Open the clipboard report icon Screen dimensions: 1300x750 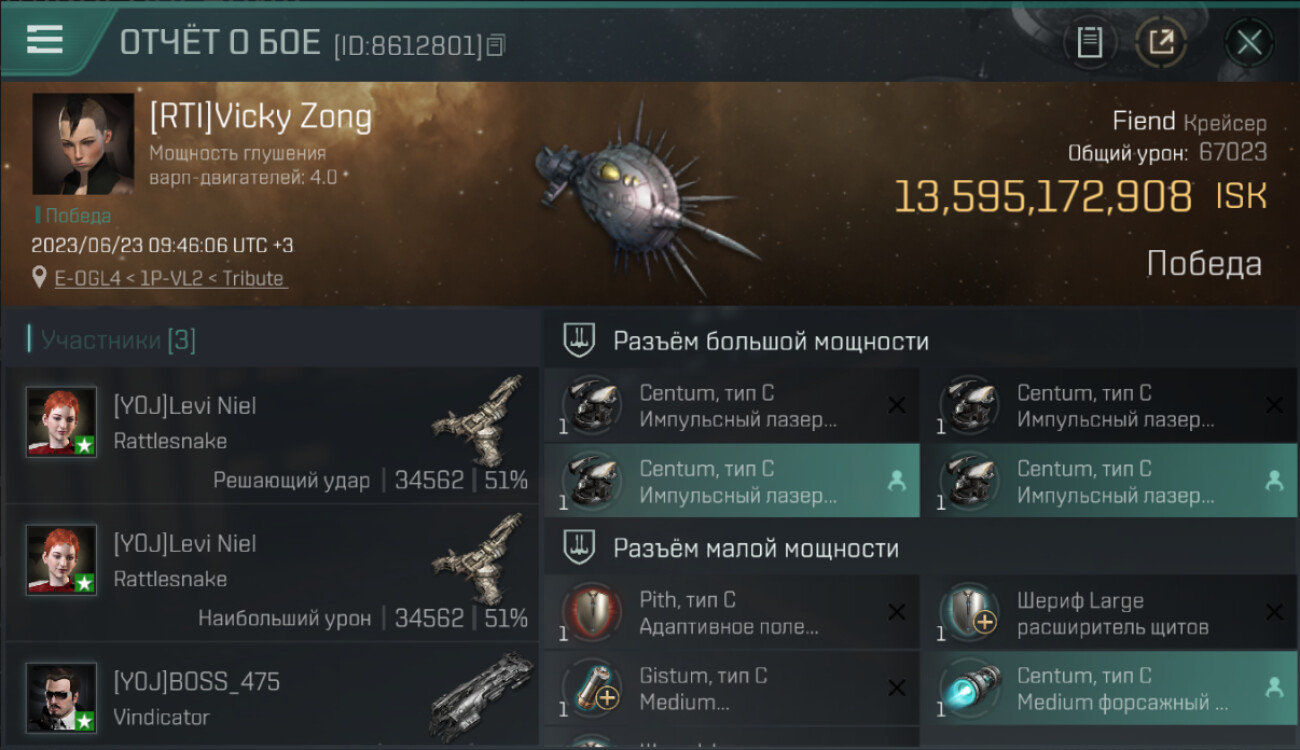tap(1089, 43)
